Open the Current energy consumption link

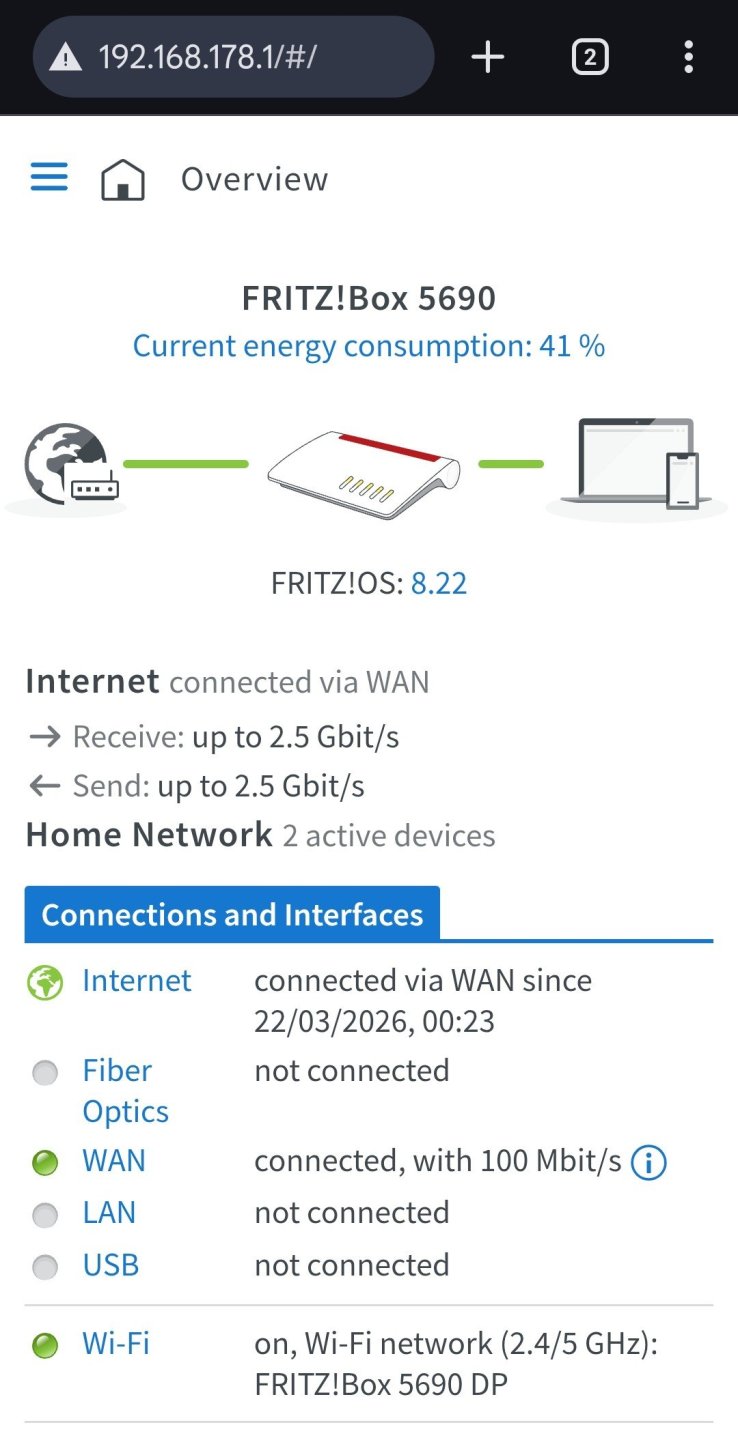coord(369,346)
